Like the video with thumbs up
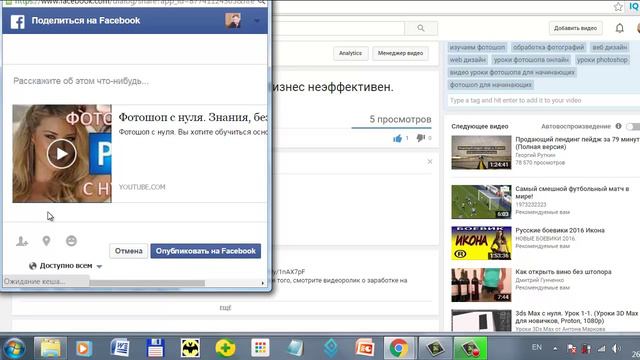The height and width of the screenshot is (360, 640). point(398,138)
